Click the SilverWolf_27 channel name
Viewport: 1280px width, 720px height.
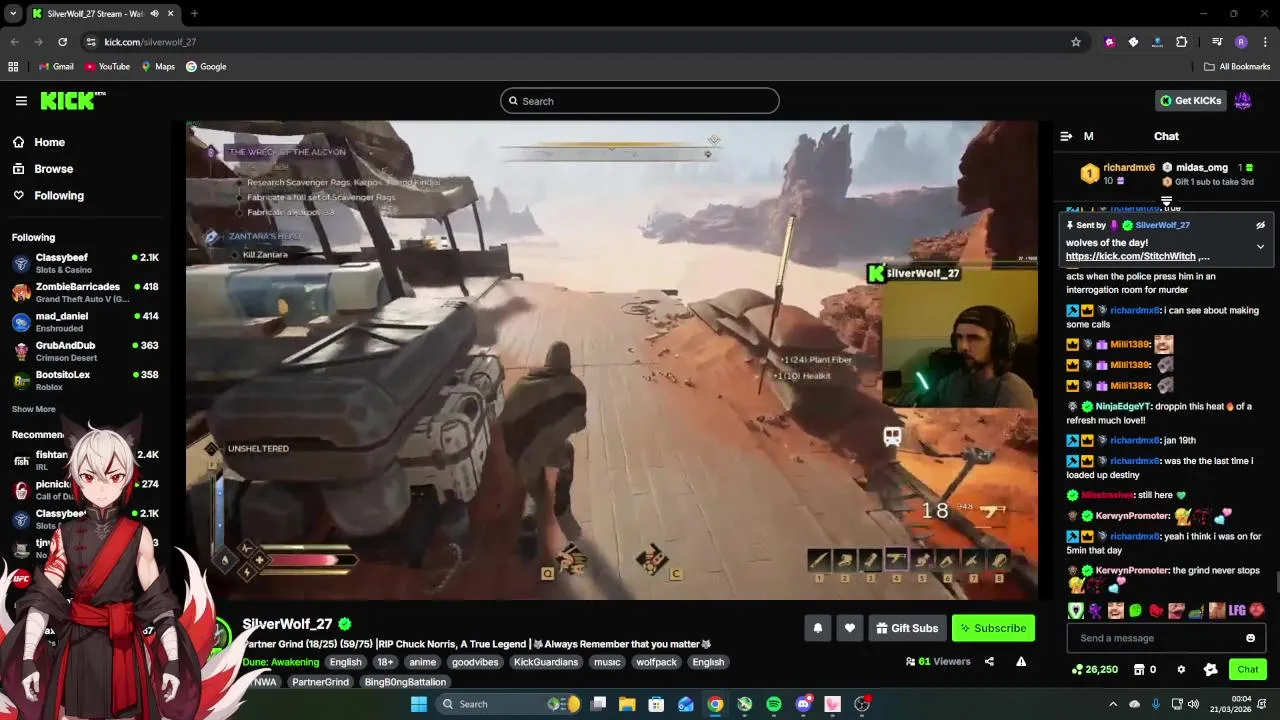point(287,624)
